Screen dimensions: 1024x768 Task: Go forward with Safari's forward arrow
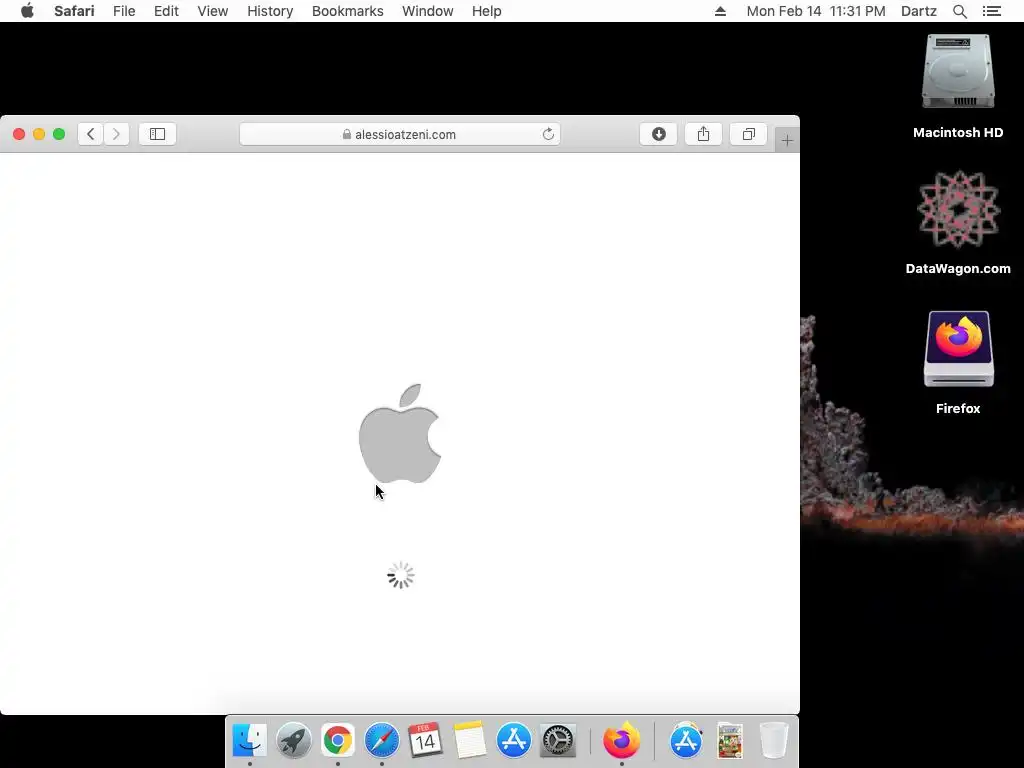coord(116,134)
